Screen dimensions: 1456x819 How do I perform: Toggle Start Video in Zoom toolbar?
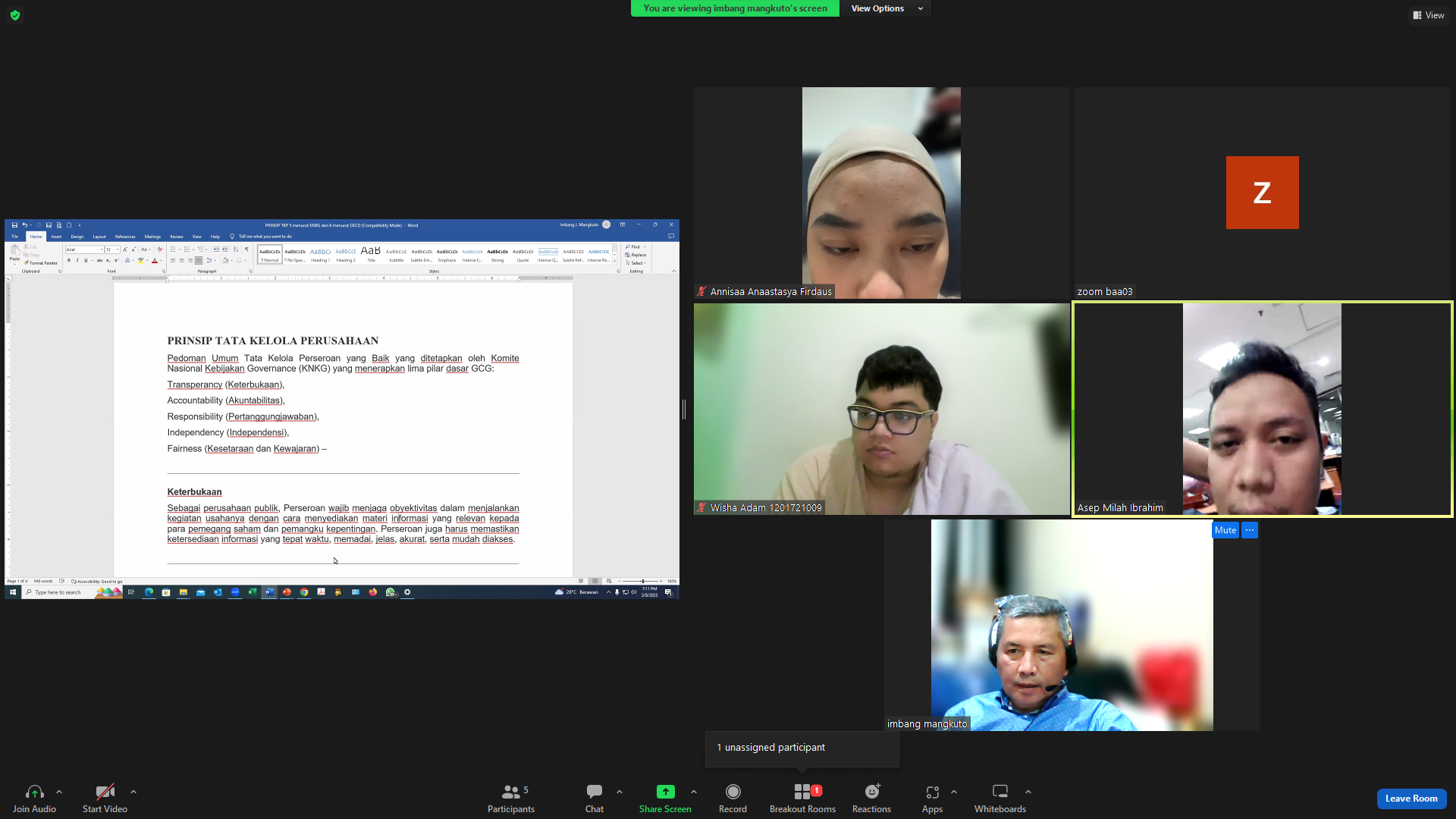click(x=105, y=799)
